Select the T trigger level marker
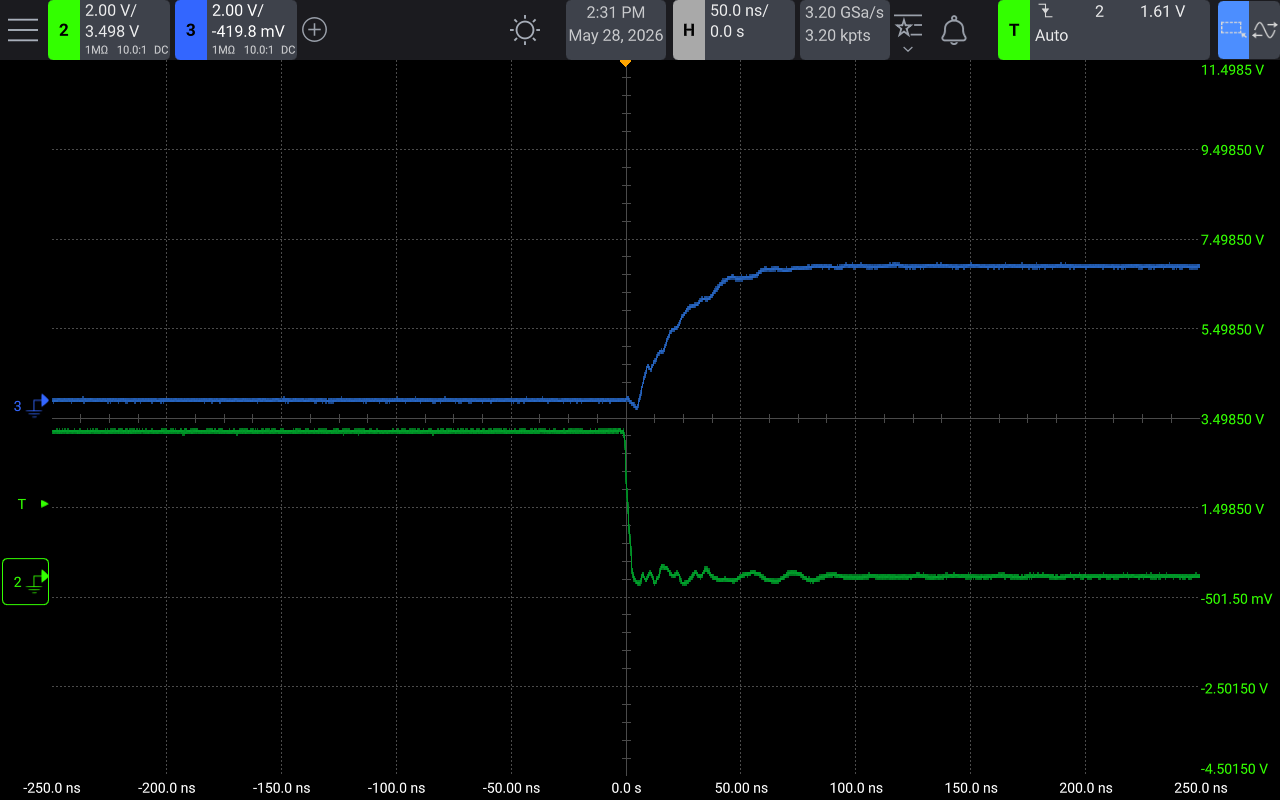The height and width of the screenshot is (800, 1280). point(32,504)
